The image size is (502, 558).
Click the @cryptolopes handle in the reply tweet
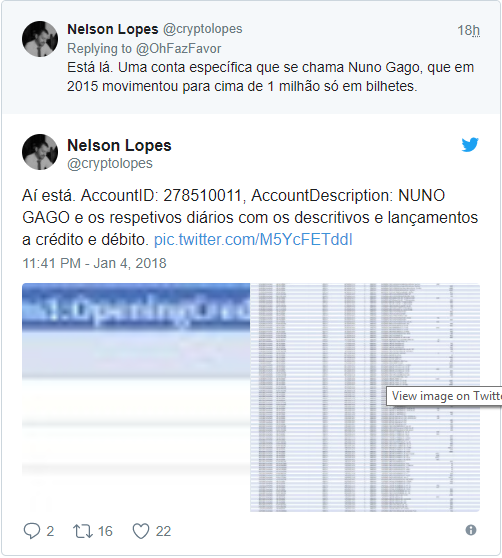tap(202, 29)
